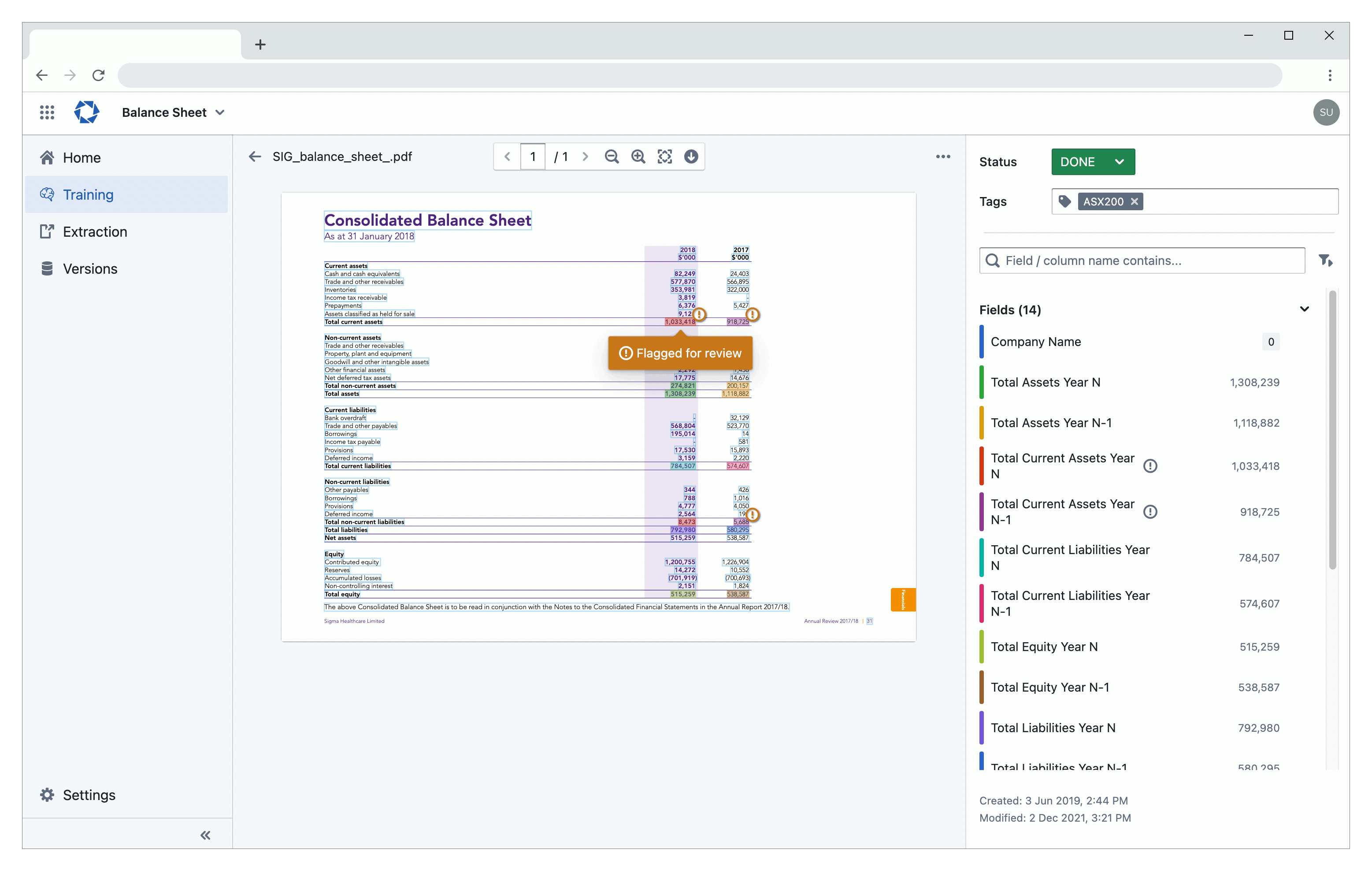
Task: Focus the field name search box
Action: [1142, 261]
